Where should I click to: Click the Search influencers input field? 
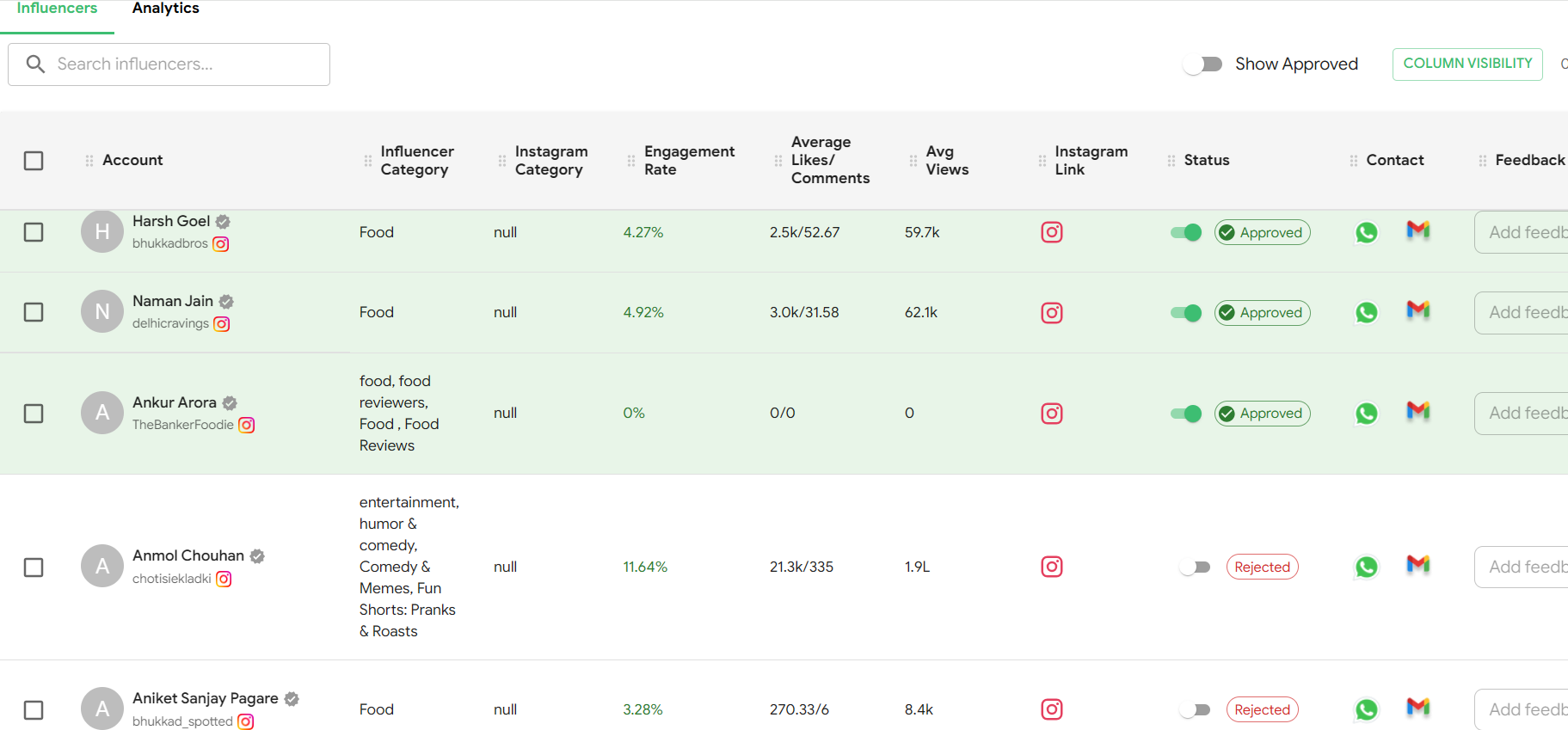point(185,64)
